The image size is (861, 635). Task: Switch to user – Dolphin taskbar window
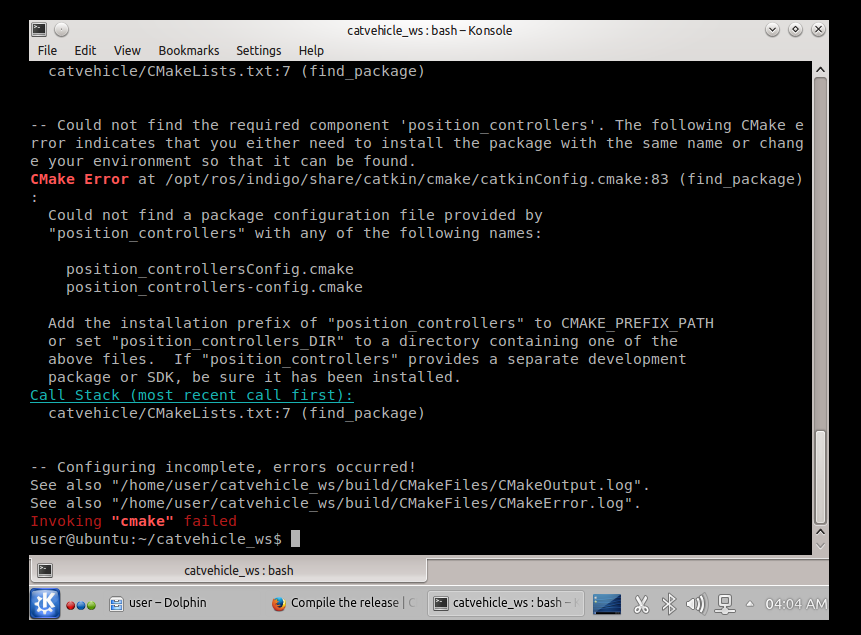coord(158,603)
